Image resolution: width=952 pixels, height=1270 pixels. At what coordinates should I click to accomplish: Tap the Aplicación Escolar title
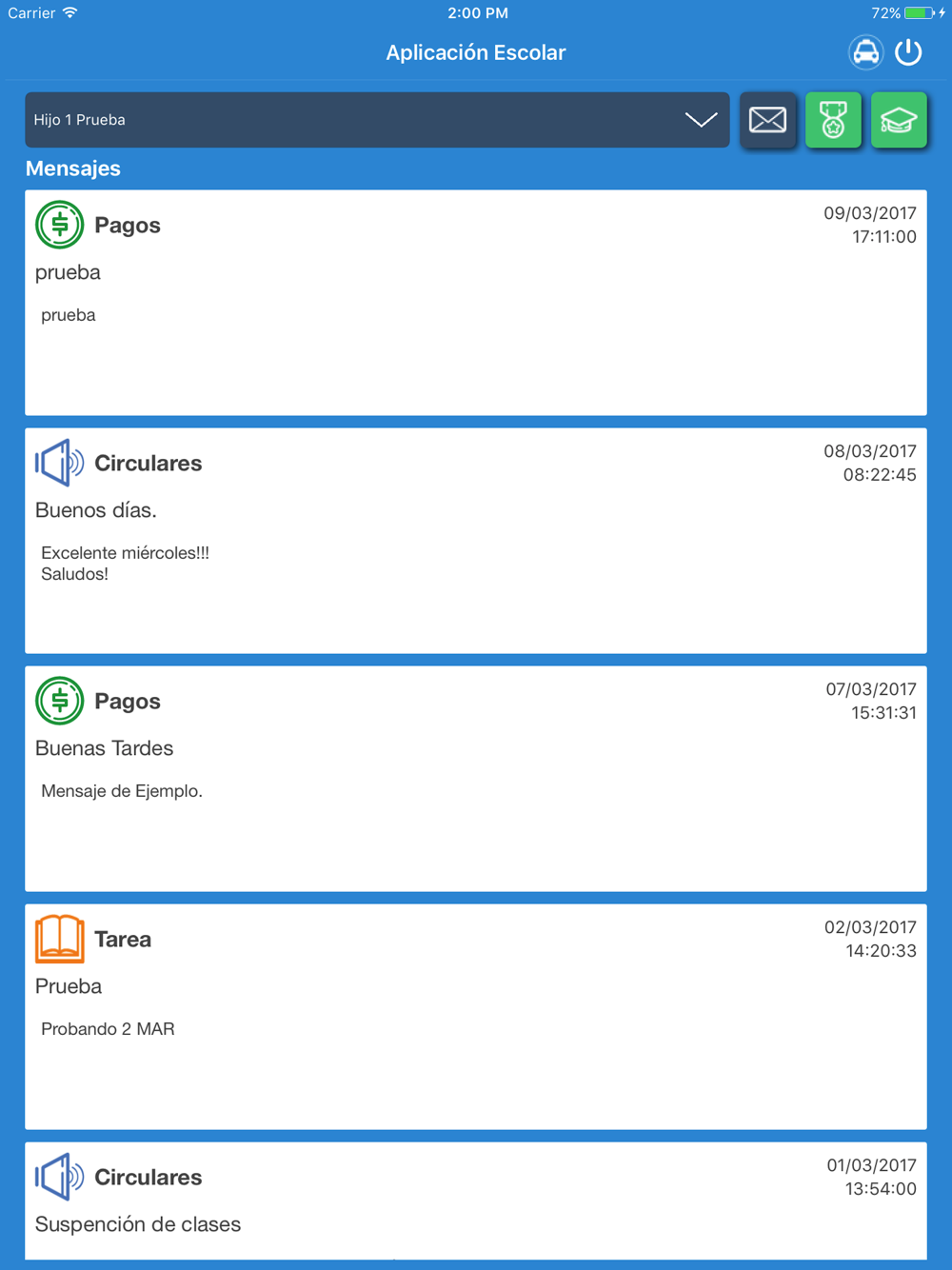[x=476, y=52]
